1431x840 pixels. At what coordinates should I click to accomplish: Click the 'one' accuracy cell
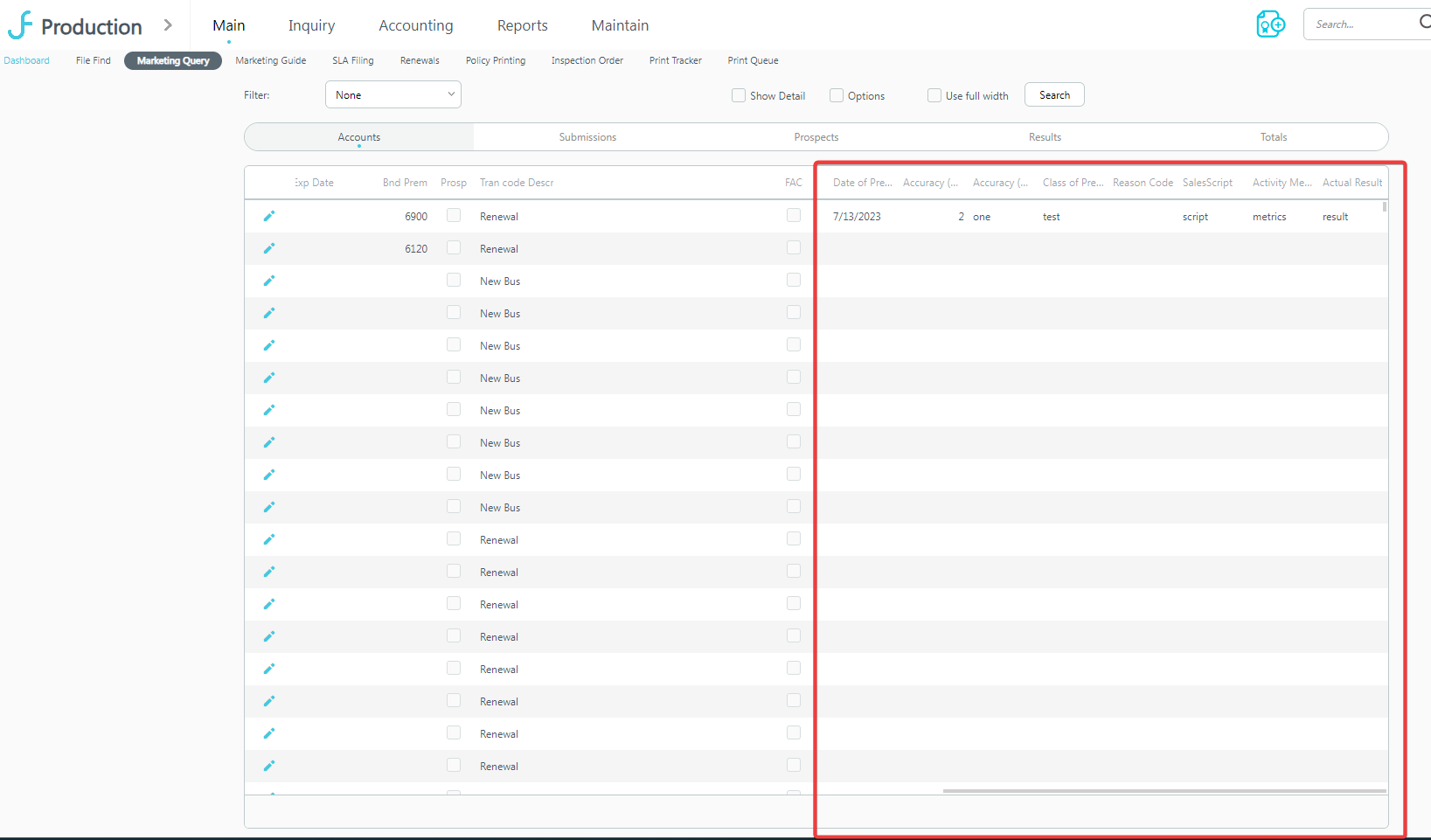coord(982,217)
